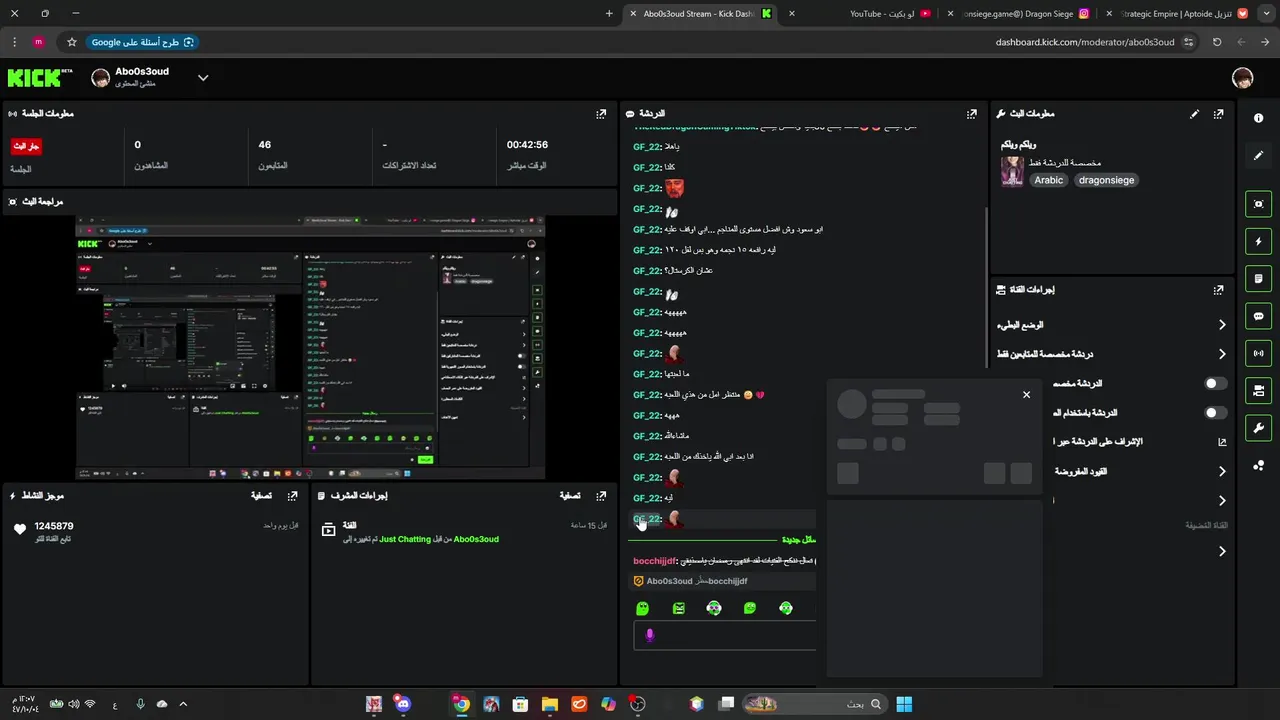The image size is (1280, 720).
Task: Show hidden system tray icons
Action: 183,704
